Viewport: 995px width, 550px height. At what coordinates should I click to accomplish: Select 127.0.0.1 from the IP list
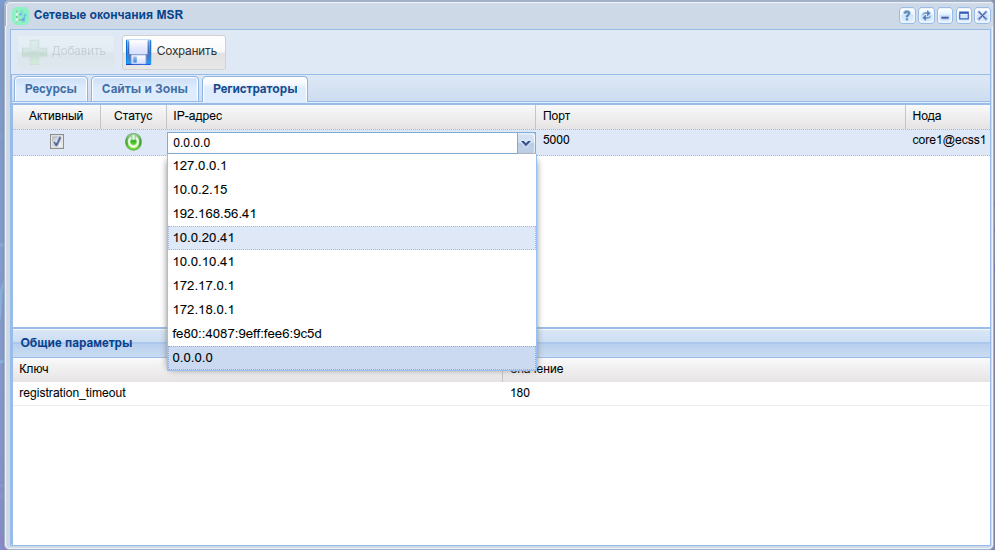point(352,166)
